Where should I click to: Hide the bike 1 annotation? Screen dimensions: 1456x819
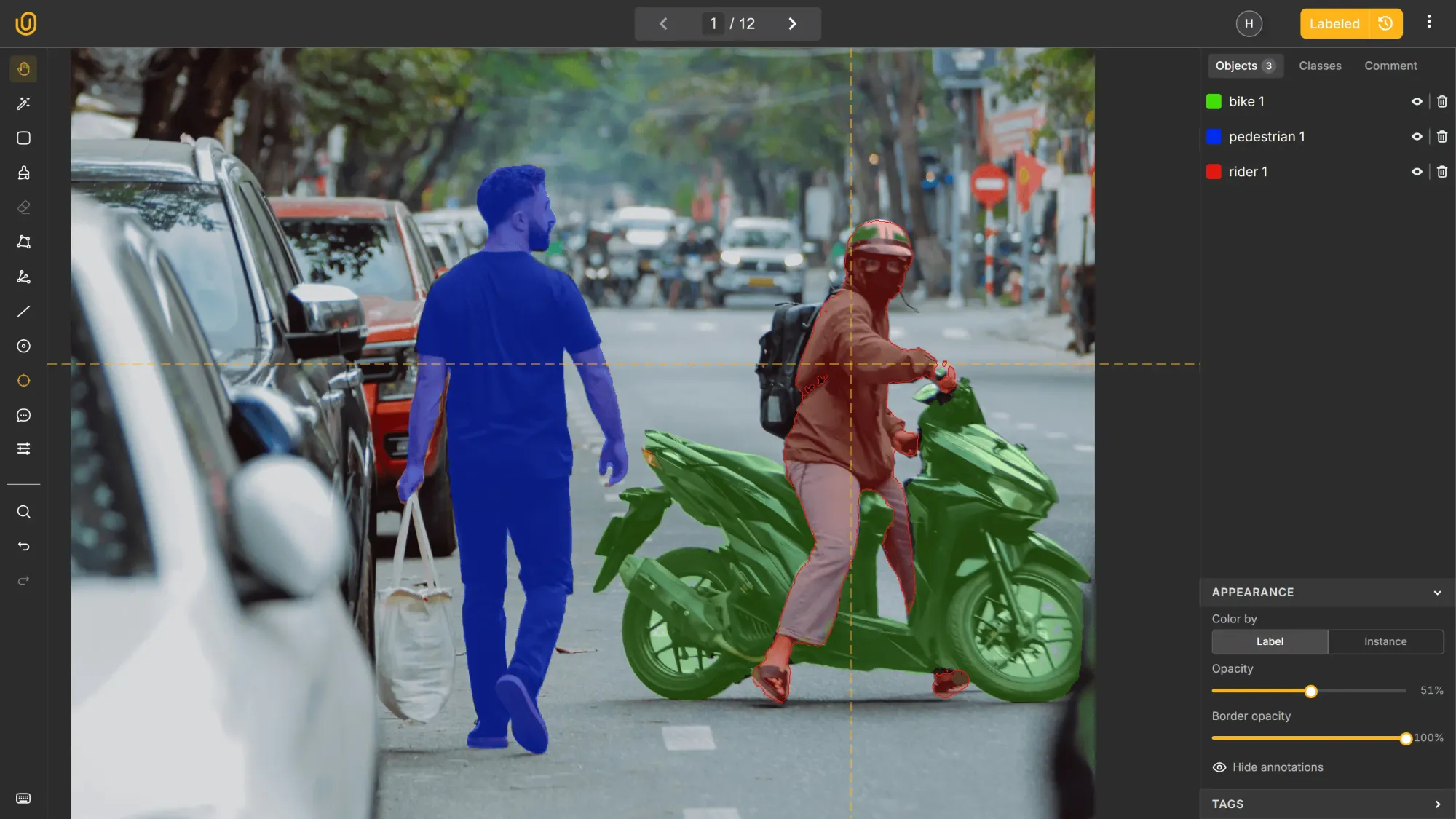[1417, 101]
